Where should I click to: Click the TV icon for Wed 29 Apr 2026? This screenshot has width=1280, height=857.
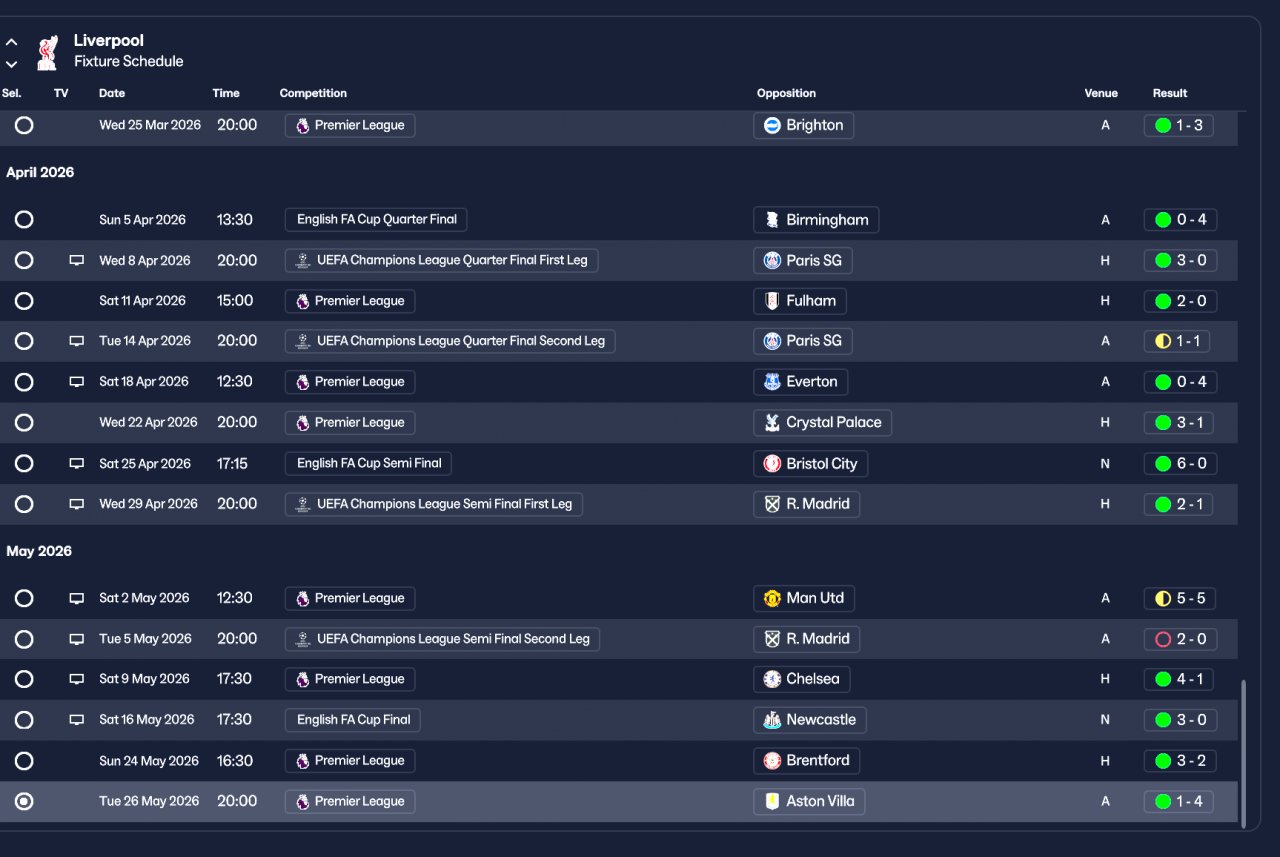coord(76,504)
